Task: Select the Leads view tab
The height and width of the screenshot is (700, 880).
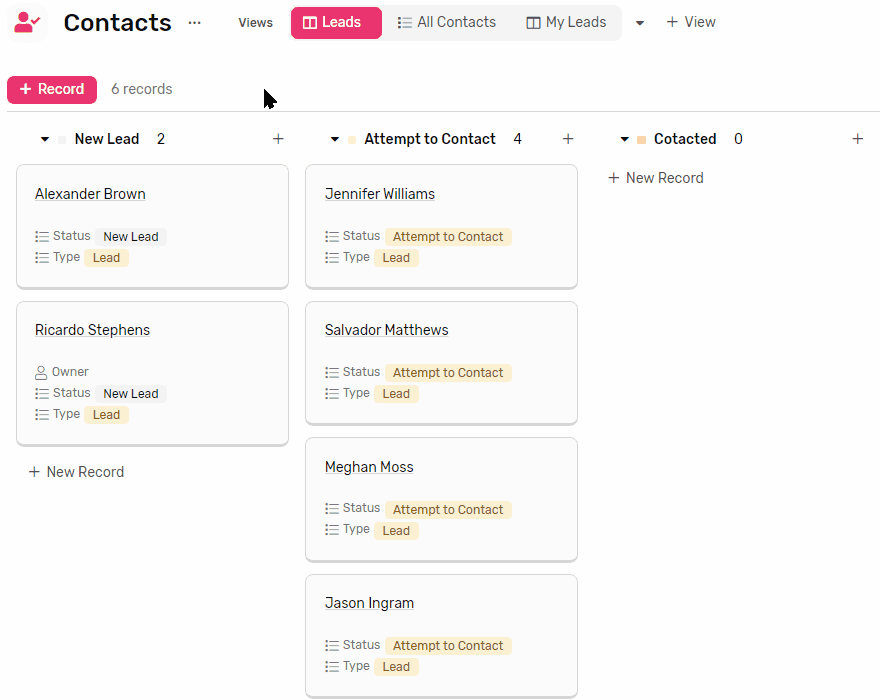Action: click(x=336, y=22)
